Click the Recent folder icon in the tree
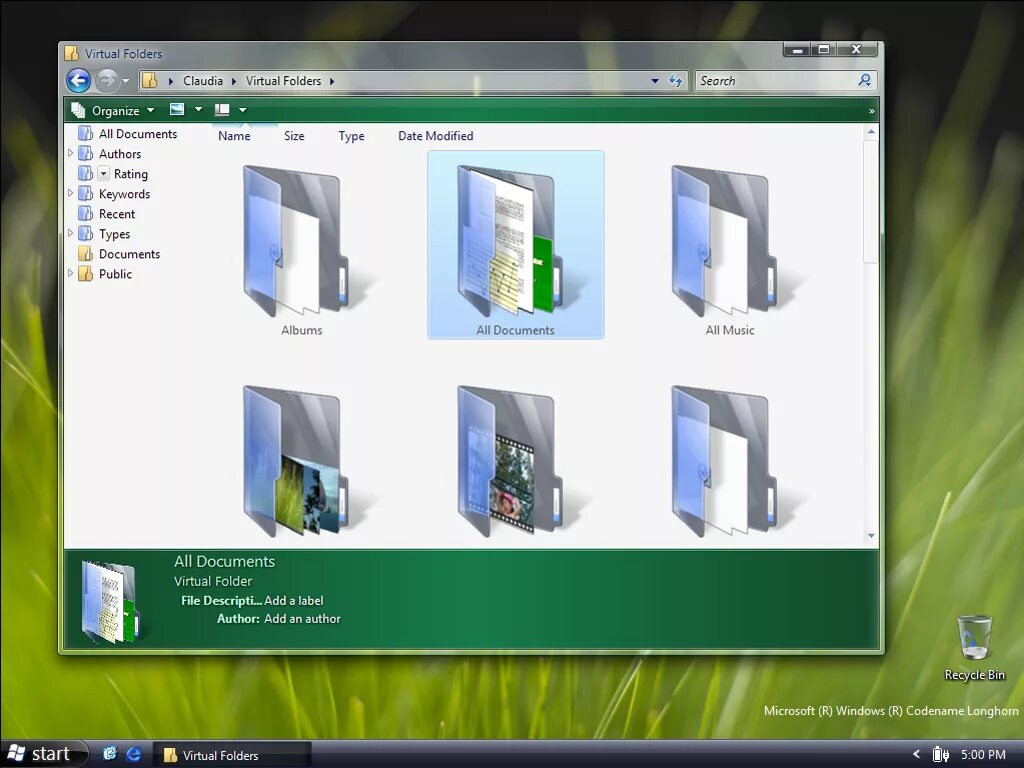The width and height of the screenshot is (1024, 768). pyautogui.click(x=86, y=214)
